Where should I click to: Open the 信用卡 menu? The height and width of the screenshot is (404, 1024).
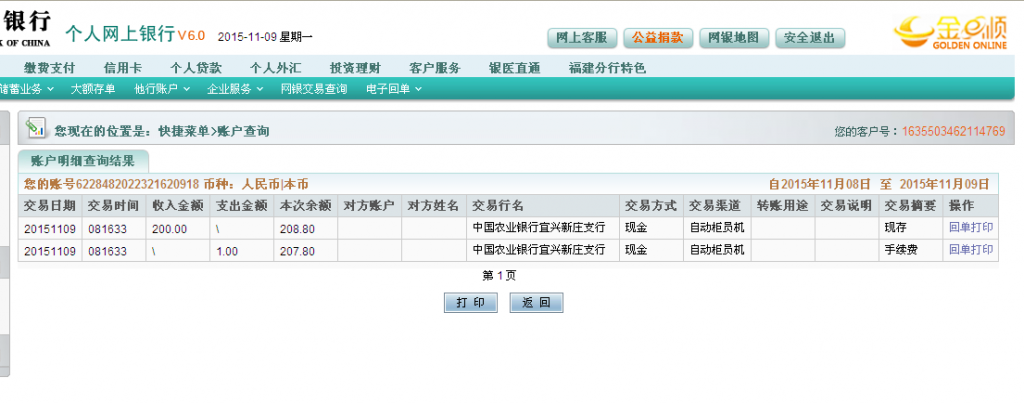tap(124, 68)
